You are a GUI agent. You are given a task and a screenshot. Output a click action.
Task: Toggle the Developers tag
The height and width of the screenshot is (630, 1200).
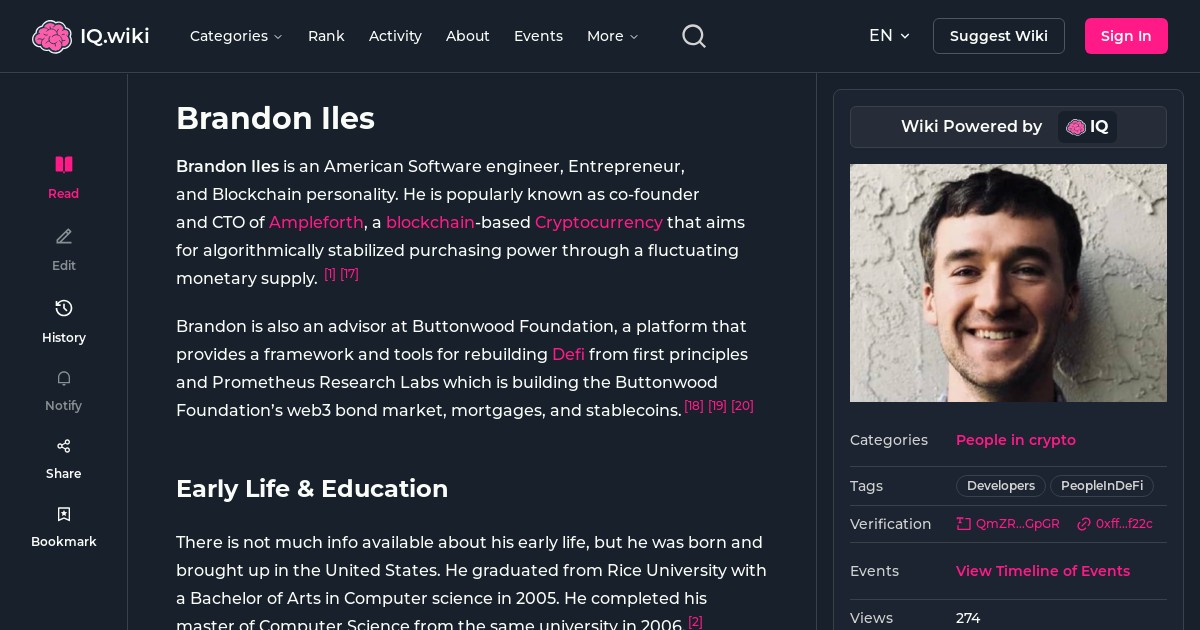[x=1000, y=485]
